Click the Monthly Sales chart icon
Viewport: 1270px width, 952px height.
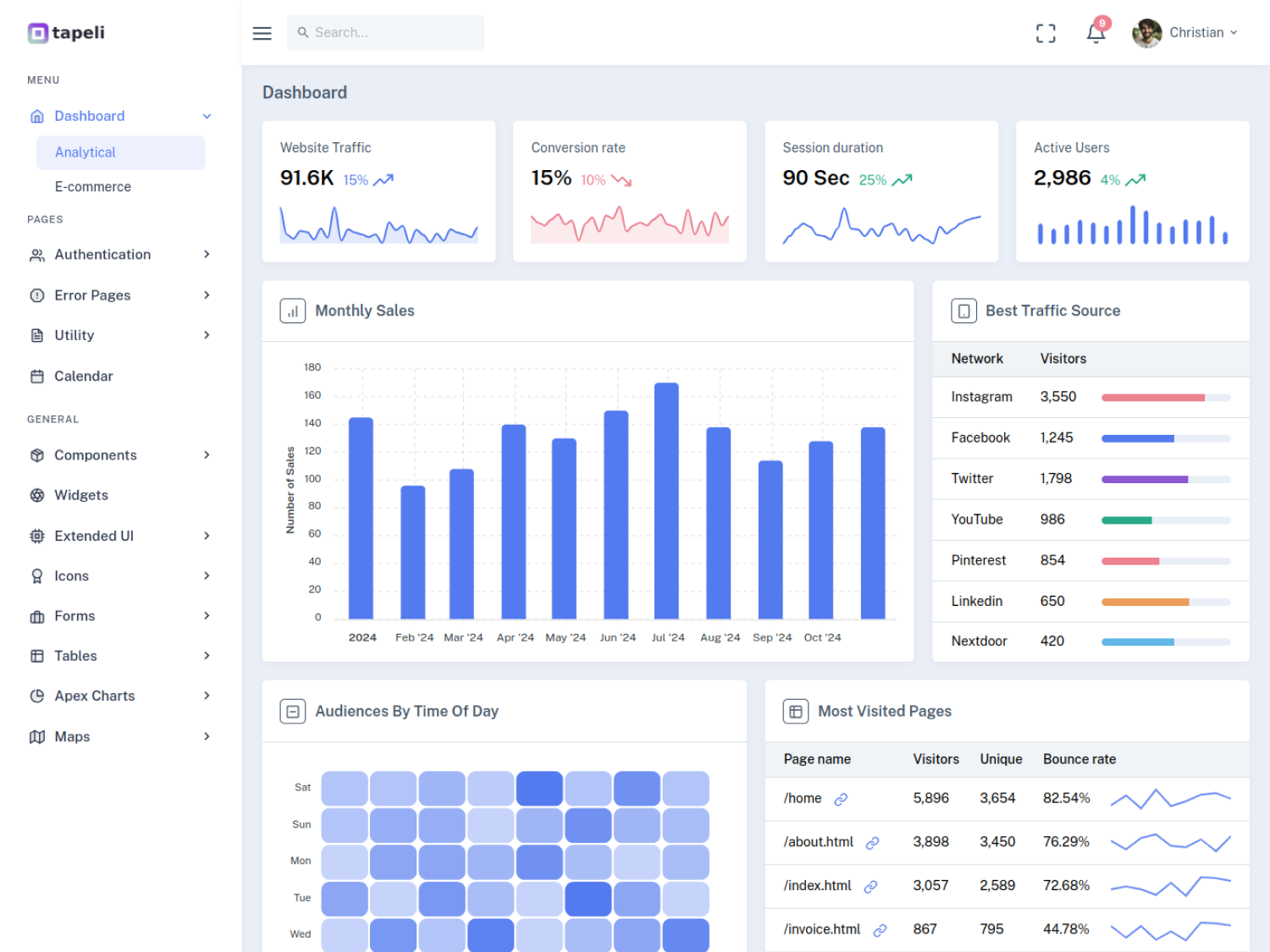point(293,311)
